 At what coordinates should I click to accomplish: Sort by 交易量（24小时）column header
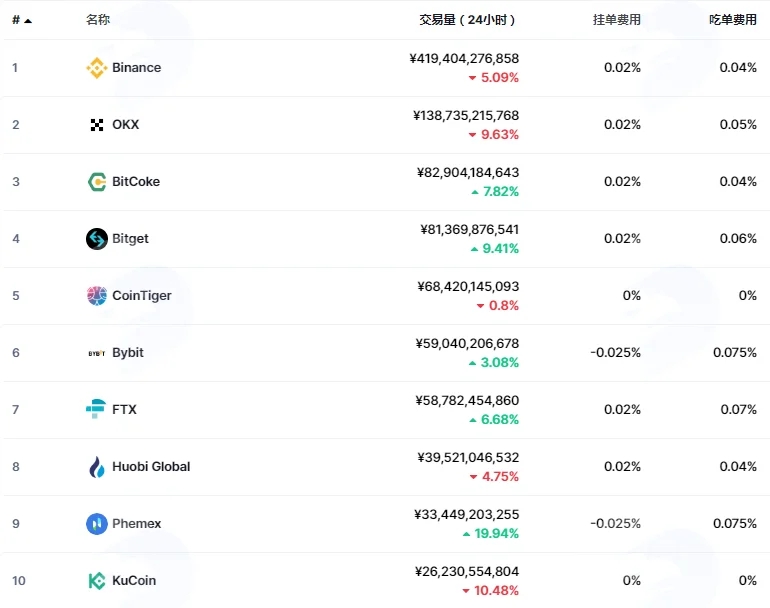click(467, 20)
